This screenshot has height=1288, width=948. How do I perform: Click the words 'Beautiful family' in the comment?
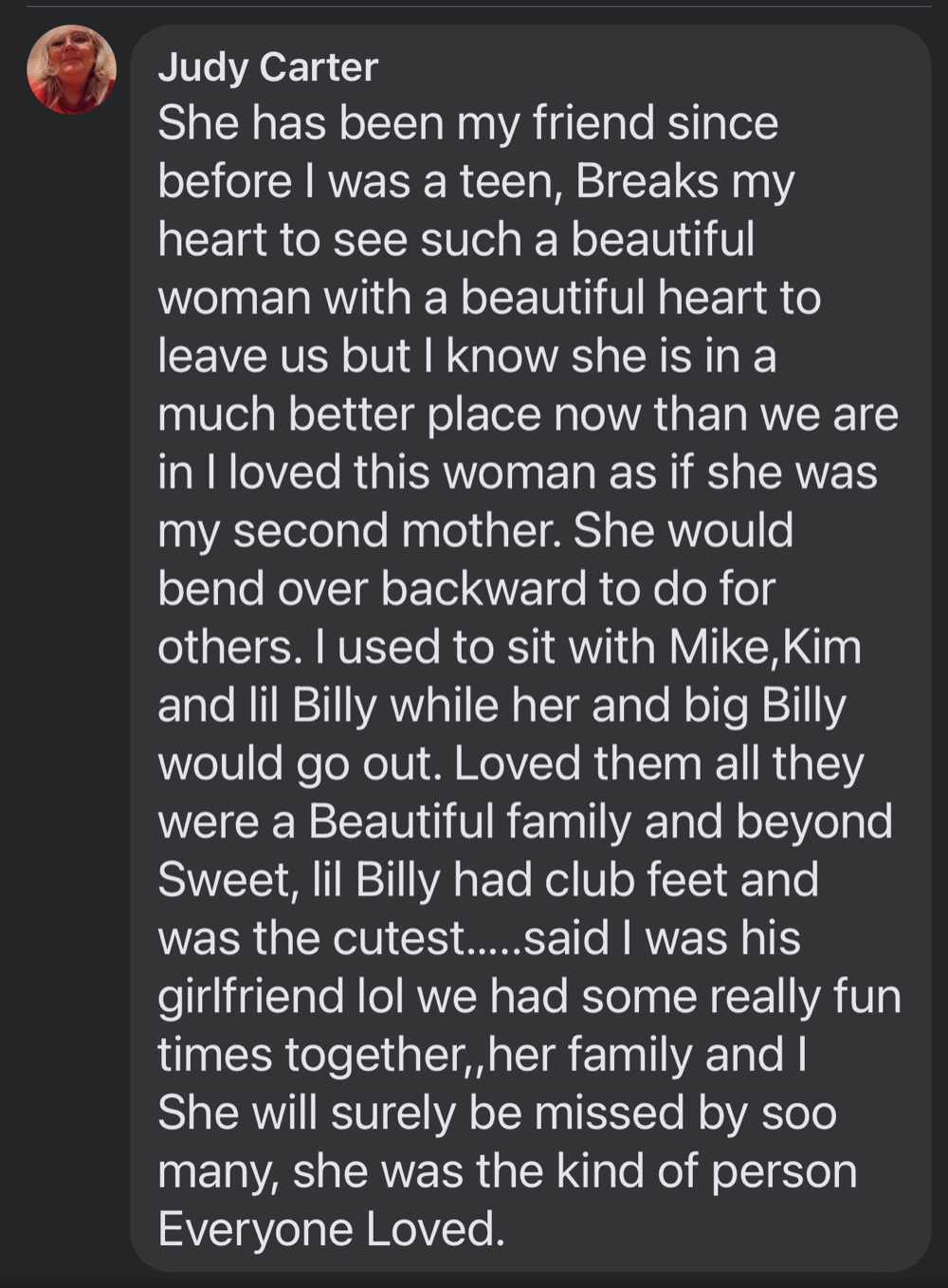(x=469, y=822)
